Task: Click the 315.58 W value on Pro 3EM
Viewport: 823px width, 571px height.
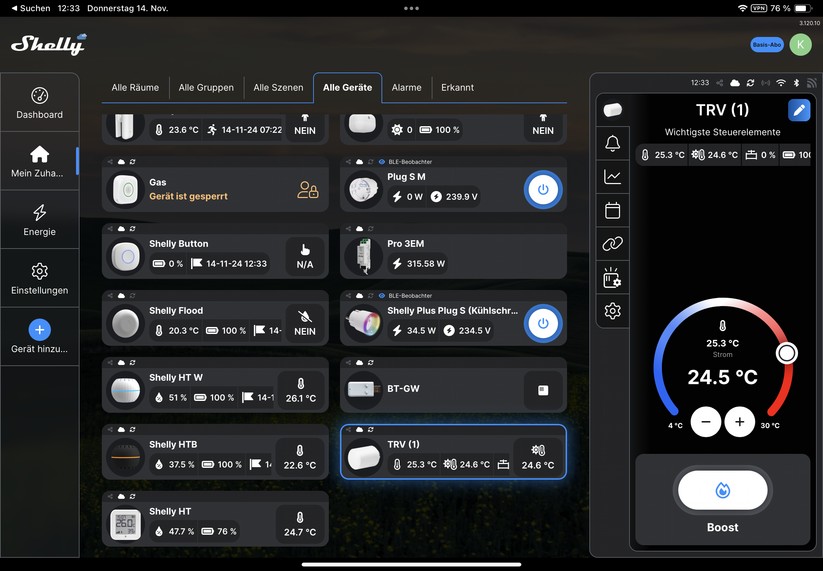Action: [x=426, y=263]
